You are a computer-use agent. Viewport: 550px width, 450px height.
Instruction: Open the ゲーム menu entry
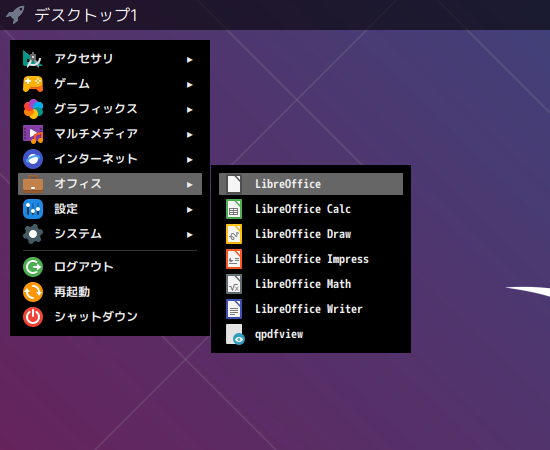pos(110,84)
